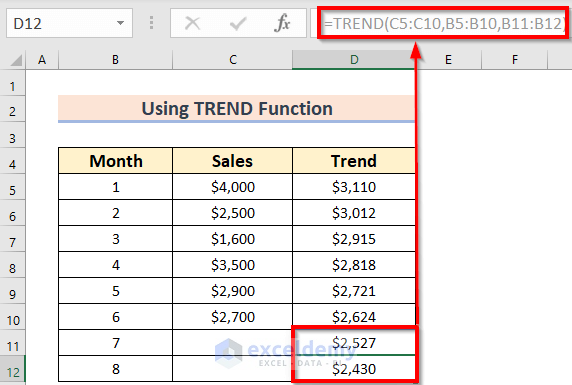Select Month cell containing 6

(x=116, y=317)
